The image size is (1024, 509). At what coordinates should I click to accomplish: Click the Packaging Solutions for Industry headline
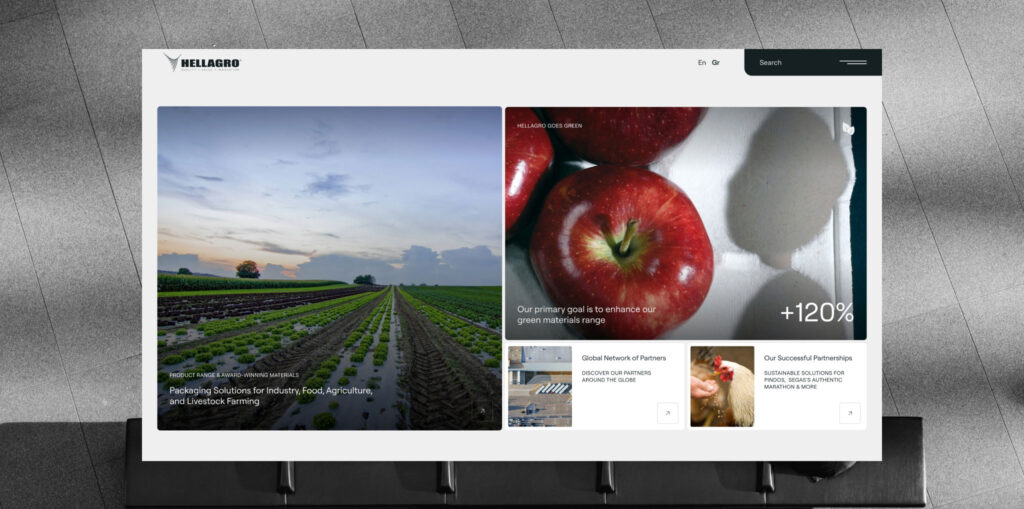coord(271,395)
